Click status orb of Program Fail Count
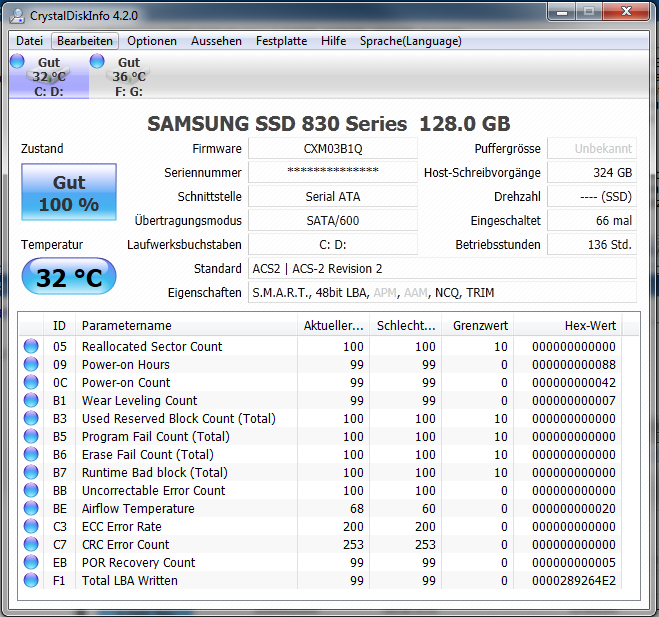 31,436
